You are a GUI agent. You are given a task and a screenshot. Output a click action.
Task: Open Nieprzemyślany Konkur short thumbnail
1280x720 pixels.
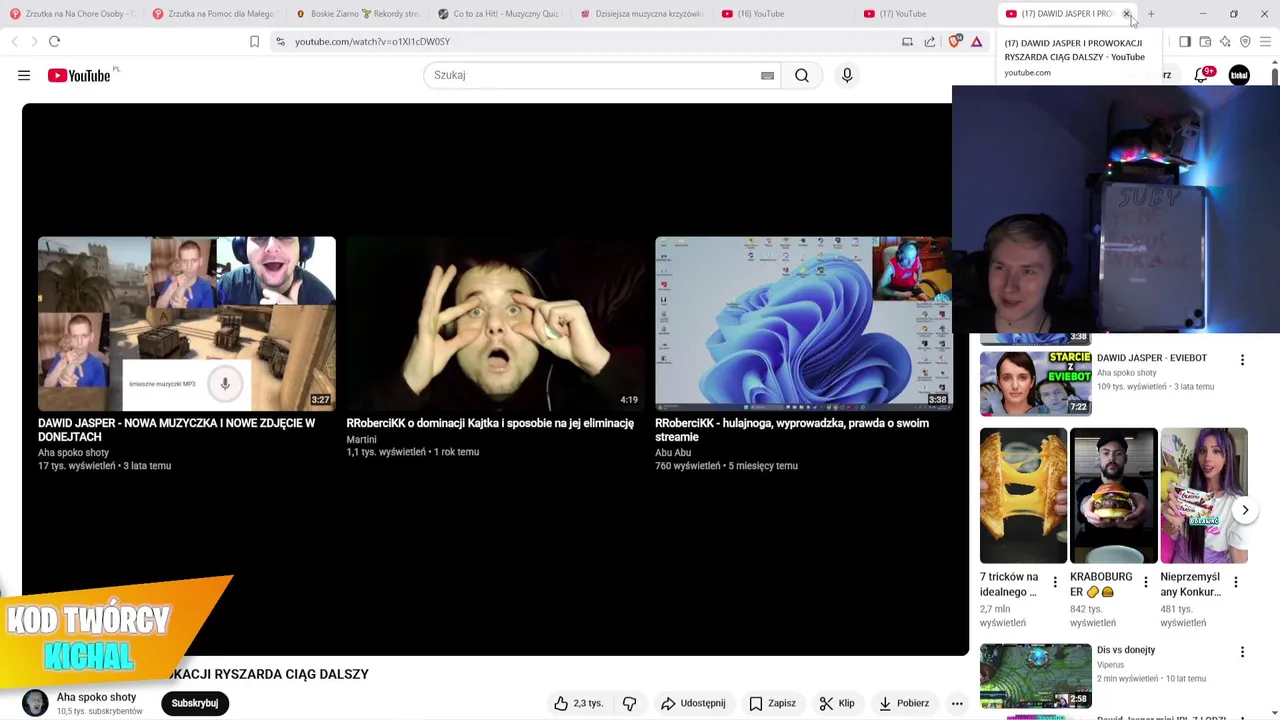(1204, 496)
